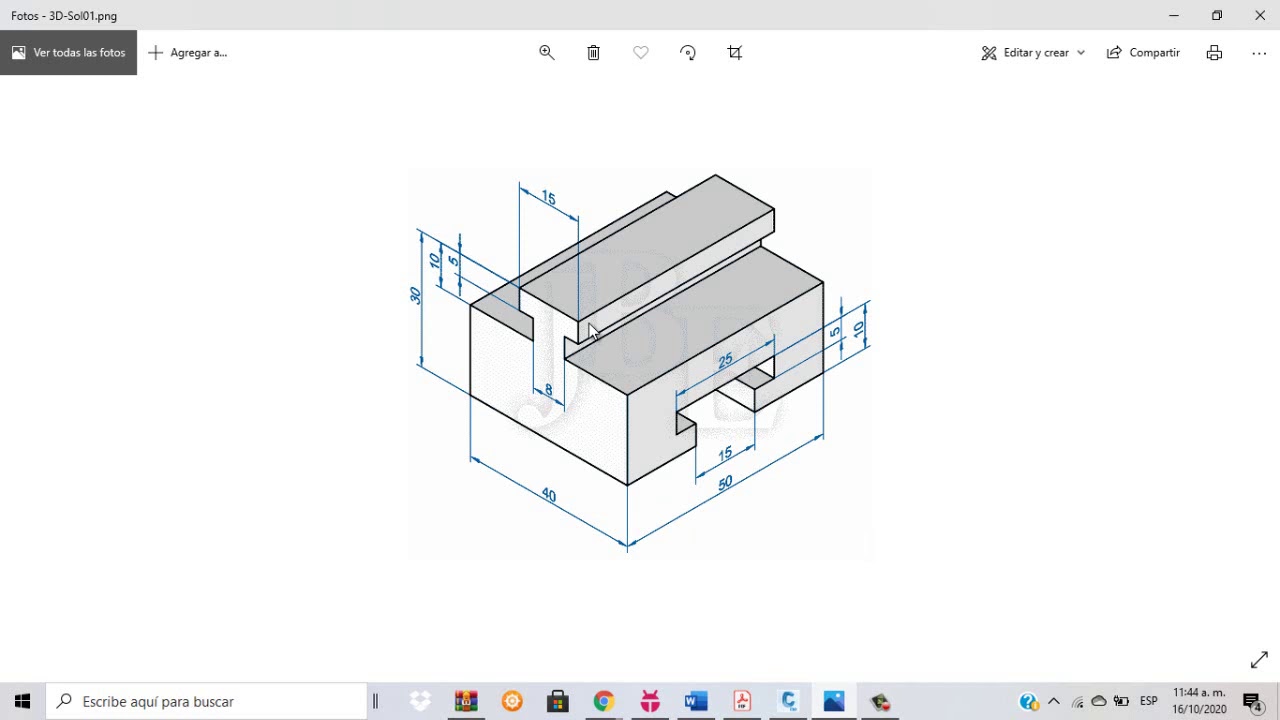Delete the photo using the trash icon
The height and width of the screenshot is (720, 1280).
tap(593, 53)
